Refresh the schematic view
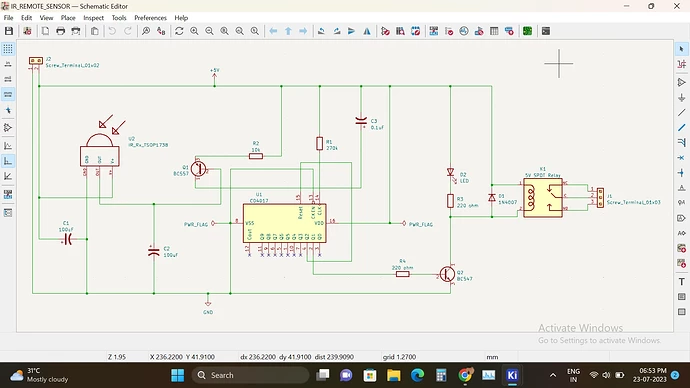690x388 pixels. pyautogui.click(x=179, y=31)
